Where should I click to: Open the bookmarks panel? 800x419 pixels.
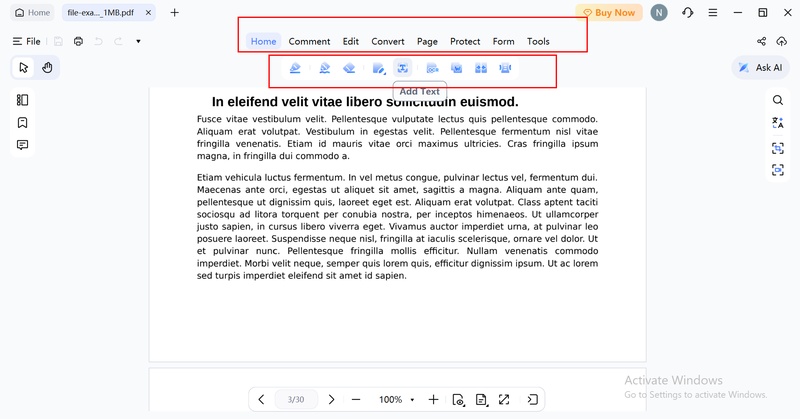22,122
